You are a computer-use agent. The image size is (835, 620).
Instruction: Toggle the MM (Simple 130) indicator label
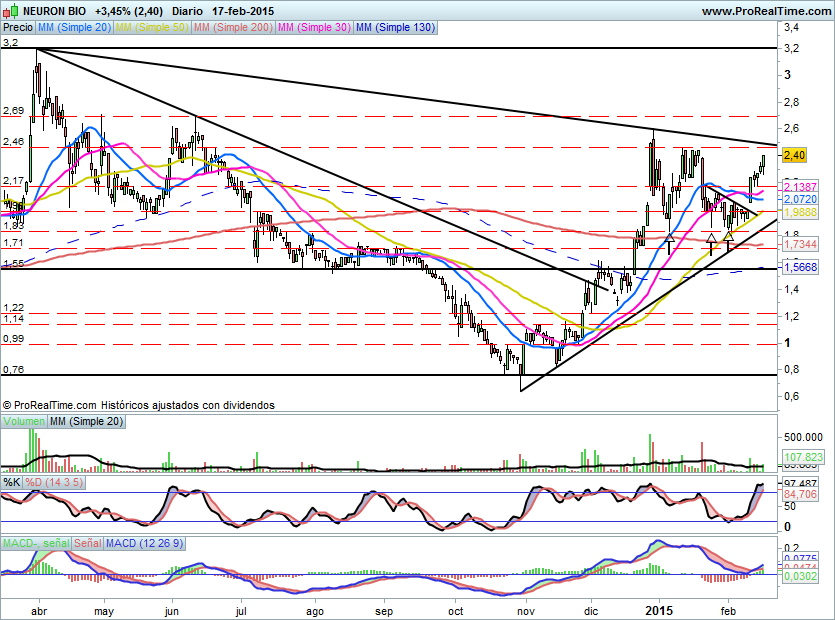click(395, 28)
